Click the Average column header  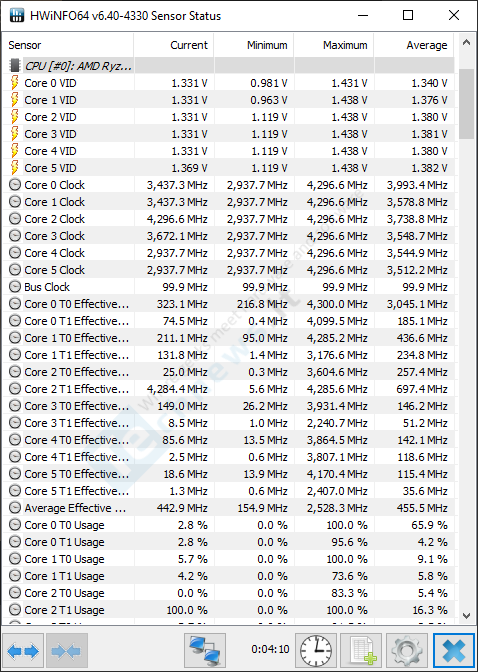[414, 45]
